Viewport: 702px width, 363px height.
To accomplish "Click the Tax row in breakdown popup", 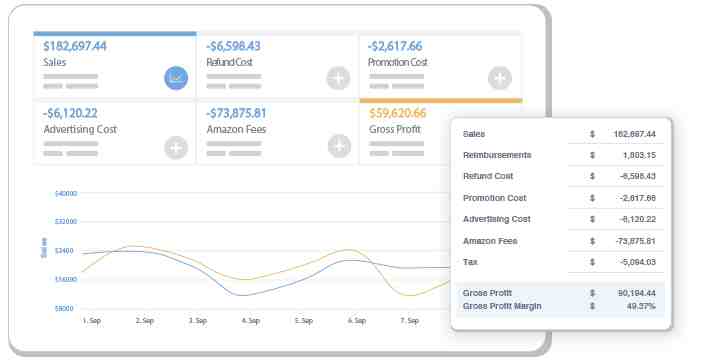I will click(560, 262).
